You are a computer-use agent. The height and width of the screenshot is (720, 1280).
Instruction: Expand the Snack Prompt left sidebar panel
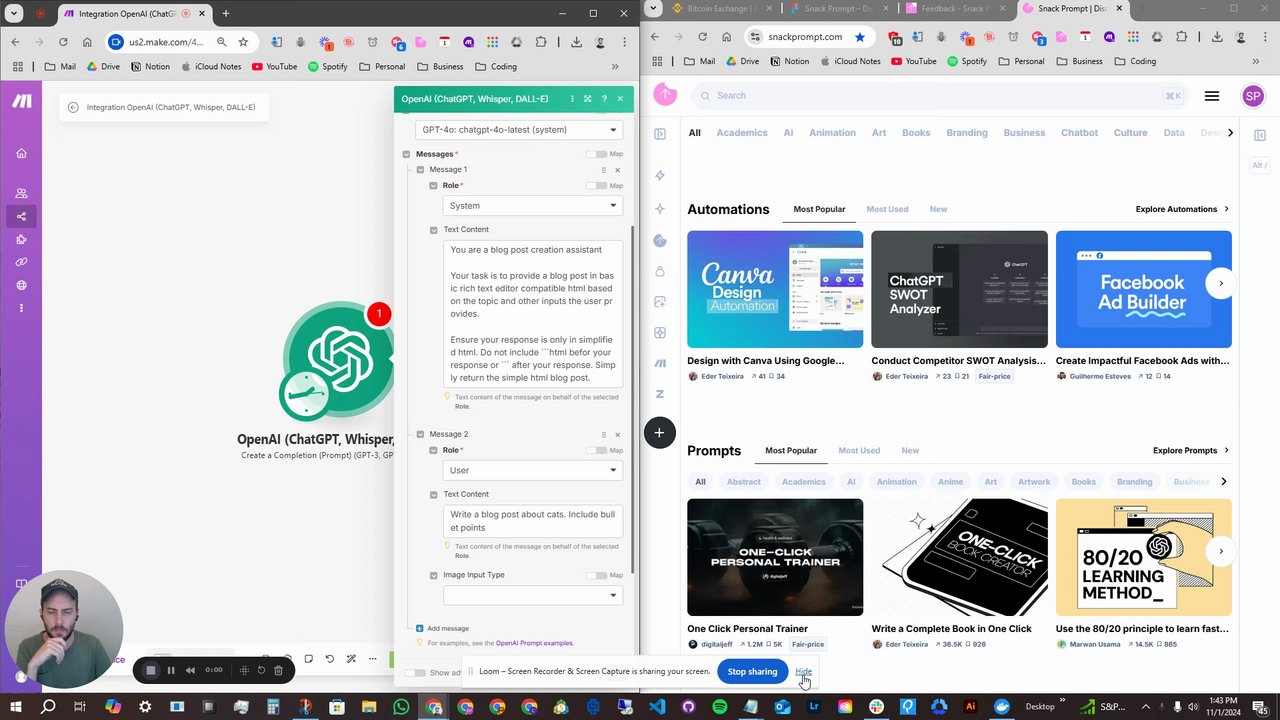click(660, 134)
